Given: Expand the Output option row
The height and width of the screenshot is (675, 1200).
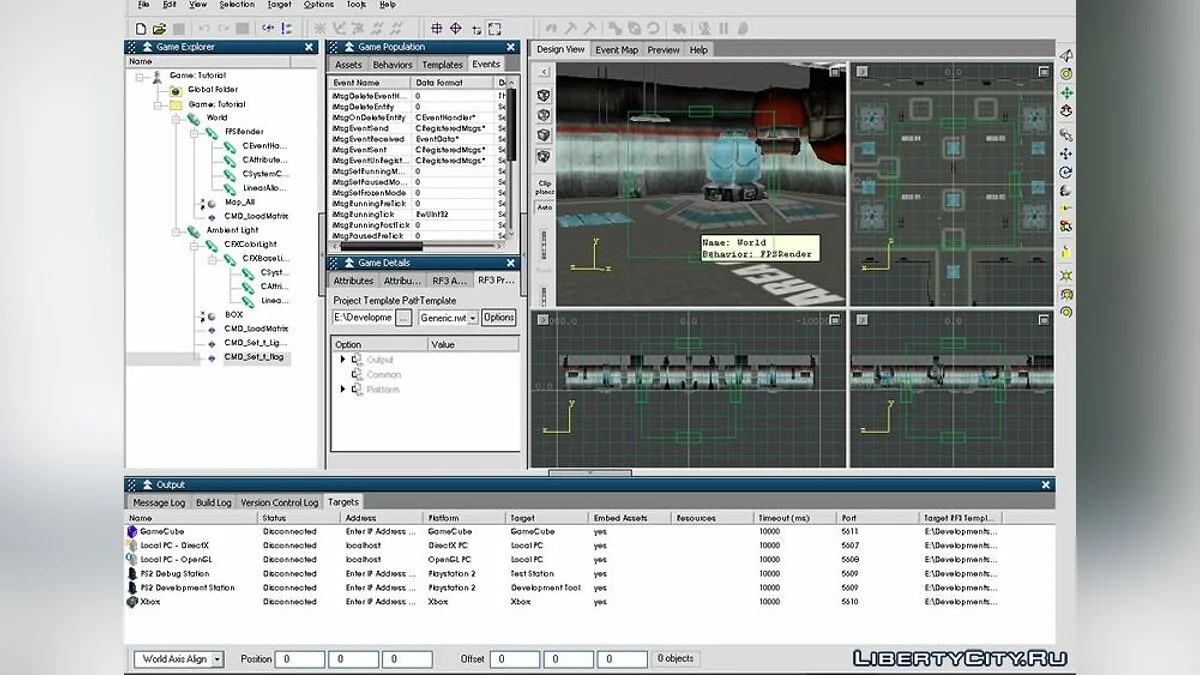Looking at the screenshot, I should pyautogui.click(x=343, y=360).
